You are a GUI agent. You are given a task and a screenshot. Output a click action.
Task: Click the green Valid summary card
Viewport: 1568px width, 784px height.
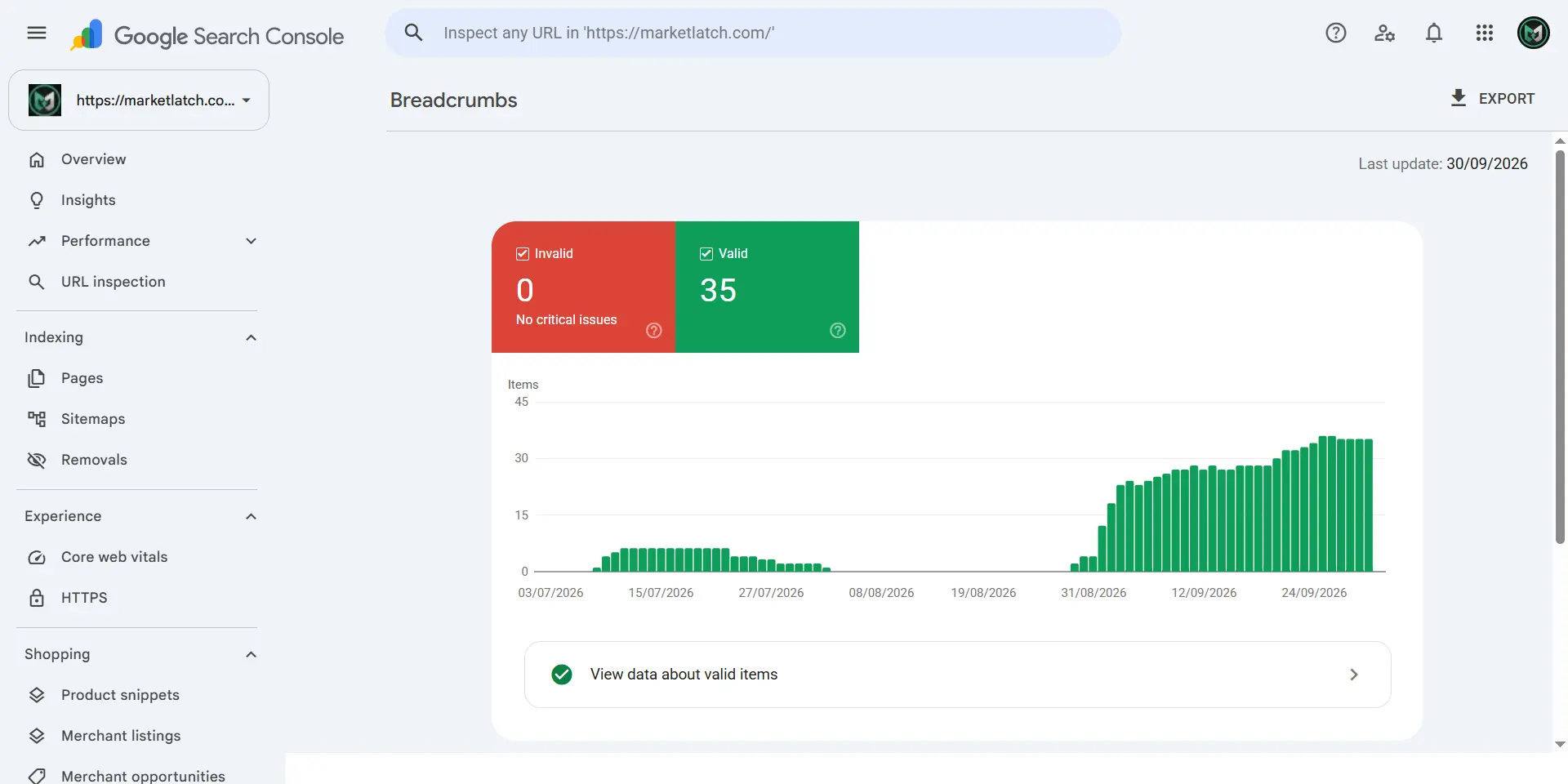click(x=767, y=287)
